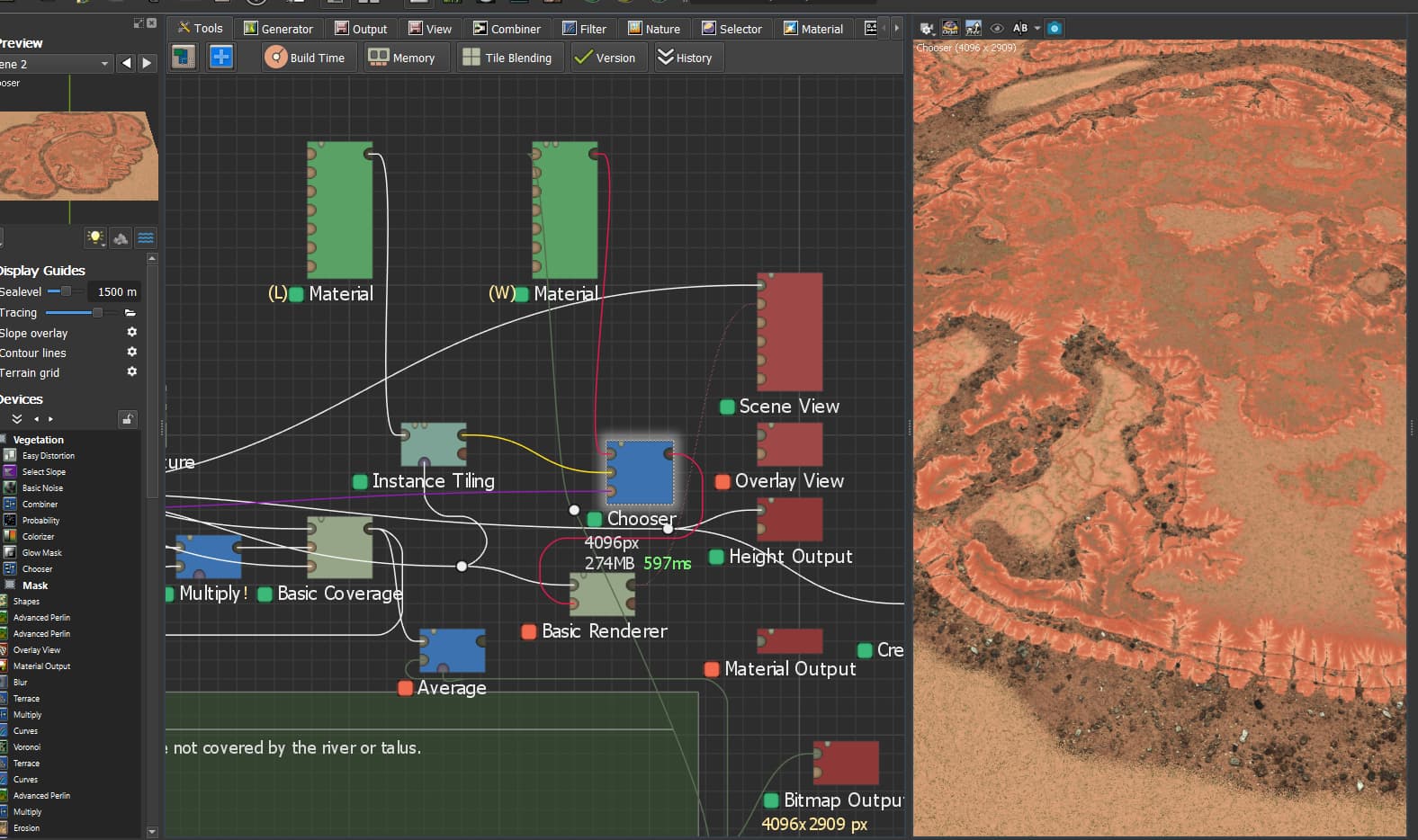Click the Sealevel slider handle
The width and height of the screenshot is (1418, 840).
(x=66, y=291)
